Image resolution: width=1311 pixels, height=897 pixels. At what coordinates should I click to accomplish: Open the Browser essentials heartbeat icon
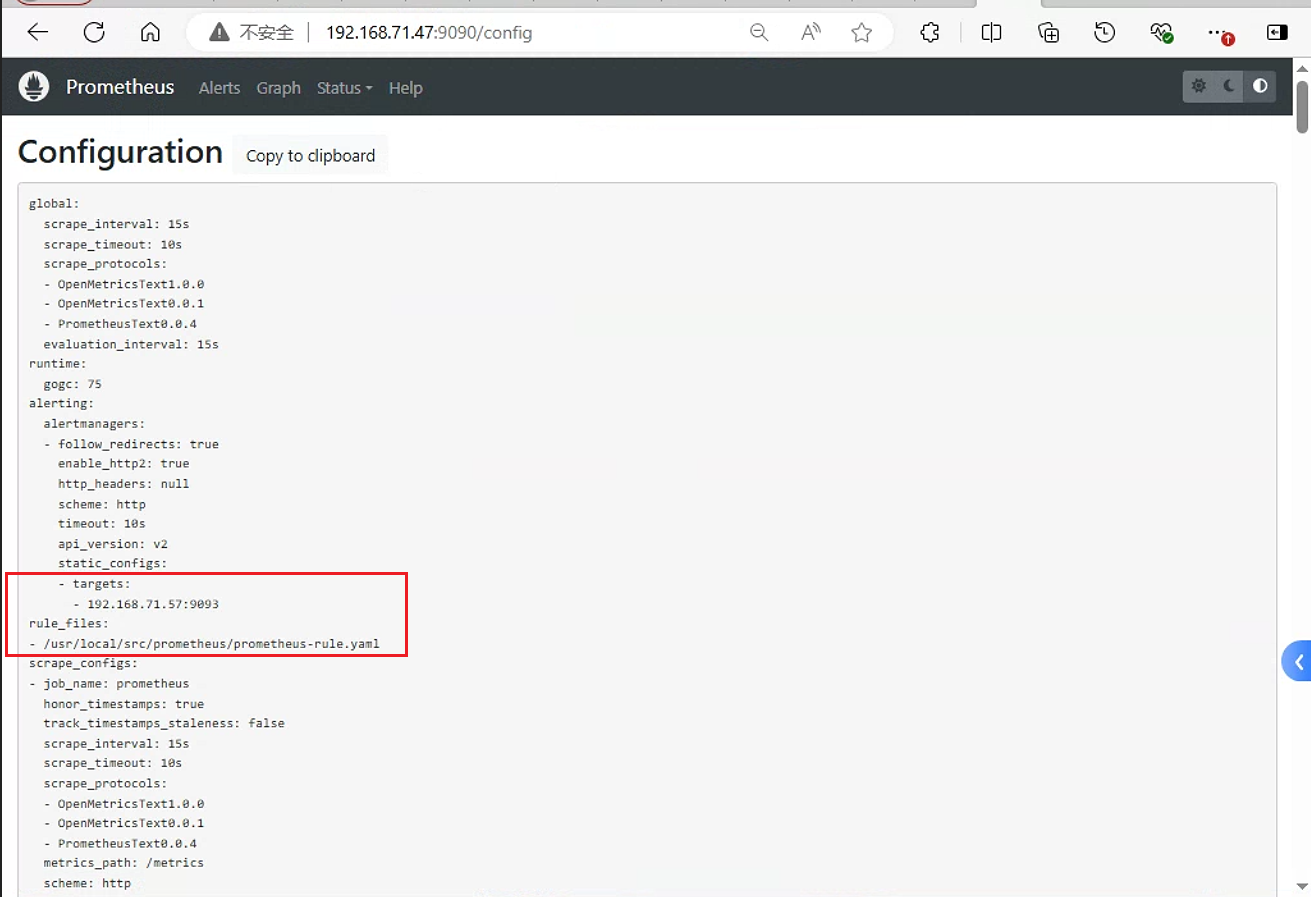1161,33
